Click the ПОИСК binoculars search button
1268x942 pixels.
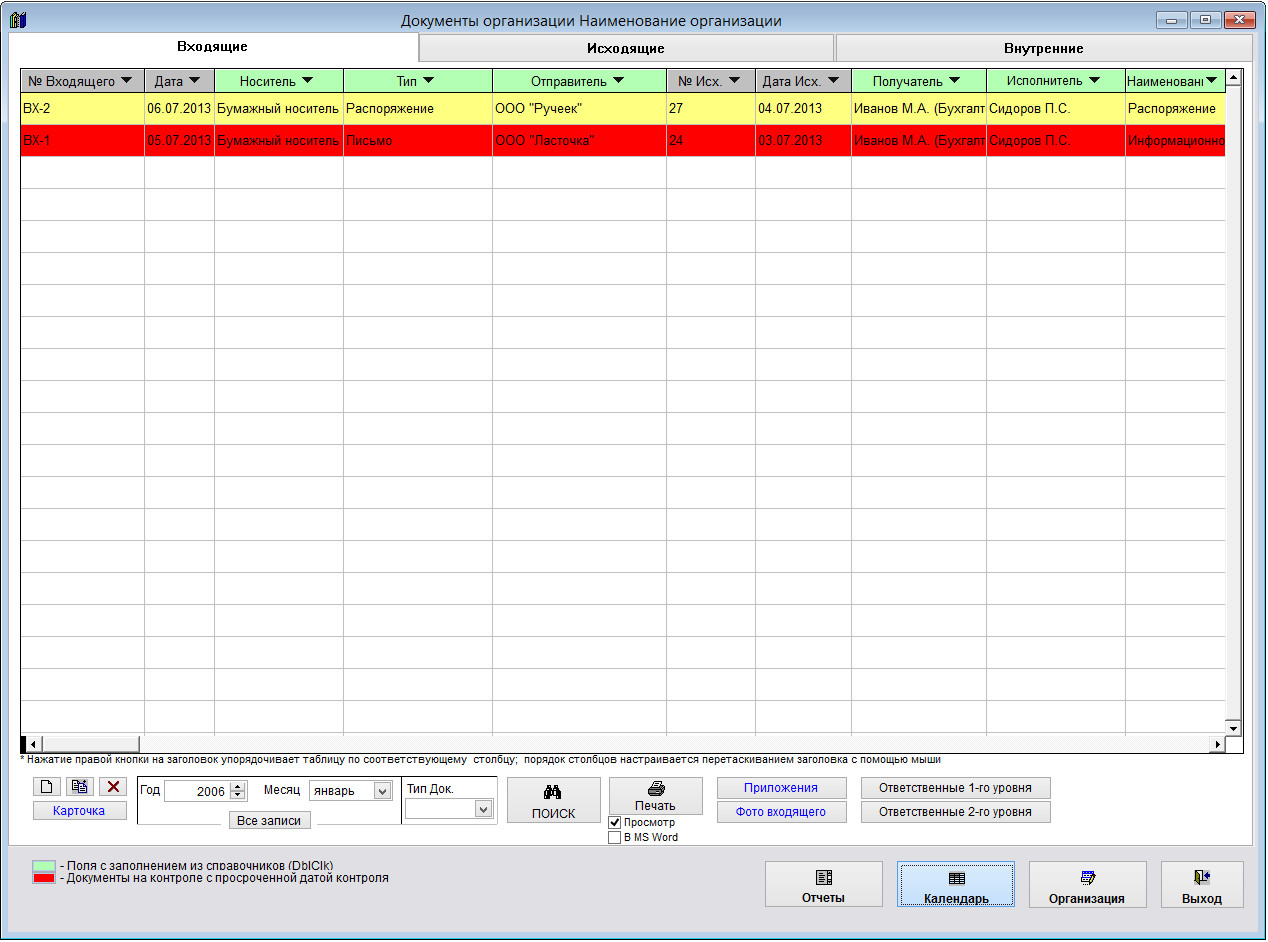tap(553, 801)
